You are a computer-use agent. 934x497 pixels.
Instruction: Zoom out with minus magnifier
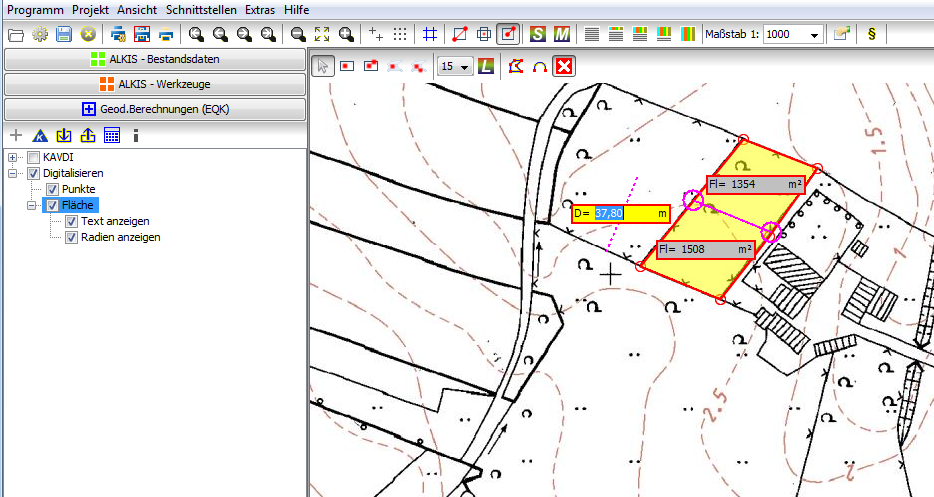click(298, 35)
